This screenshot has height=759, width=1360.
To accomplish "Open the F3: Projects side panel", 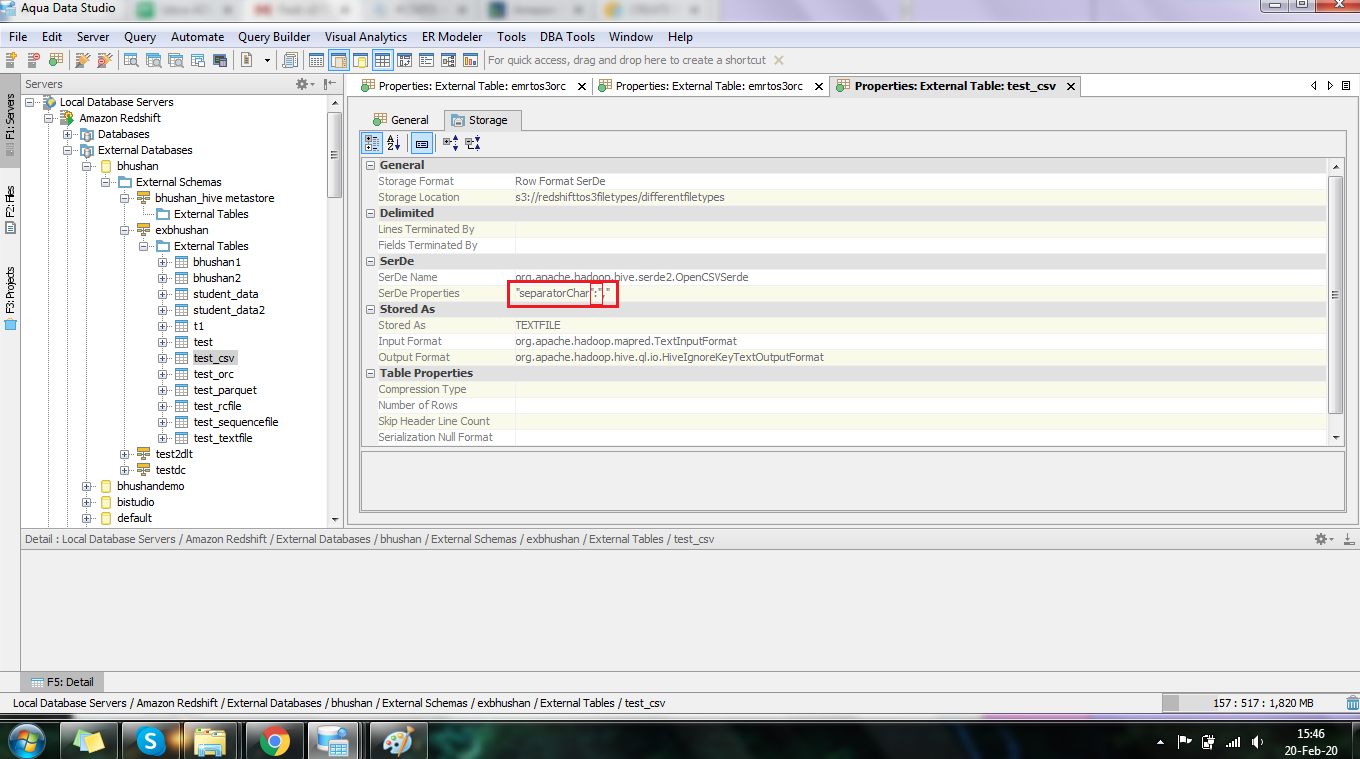I will coord(10,298).
